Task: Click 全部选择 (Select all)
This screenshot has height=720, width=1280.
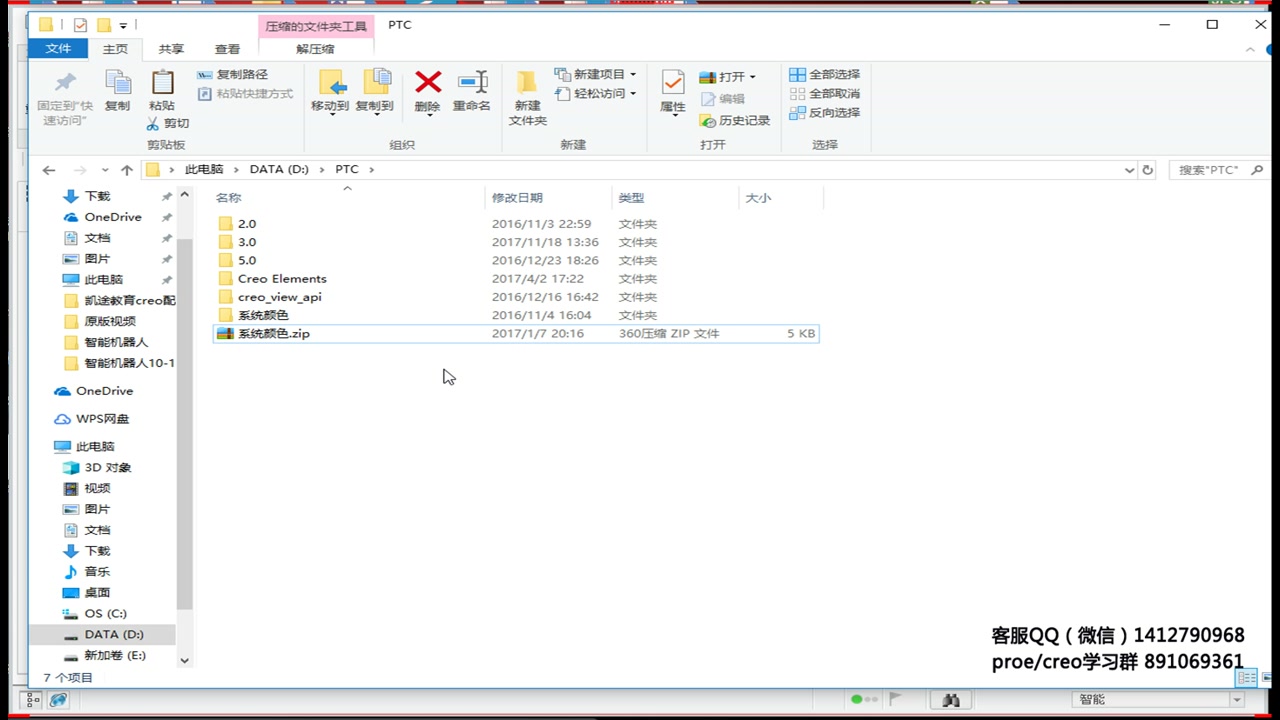Action: coord(825,74)
